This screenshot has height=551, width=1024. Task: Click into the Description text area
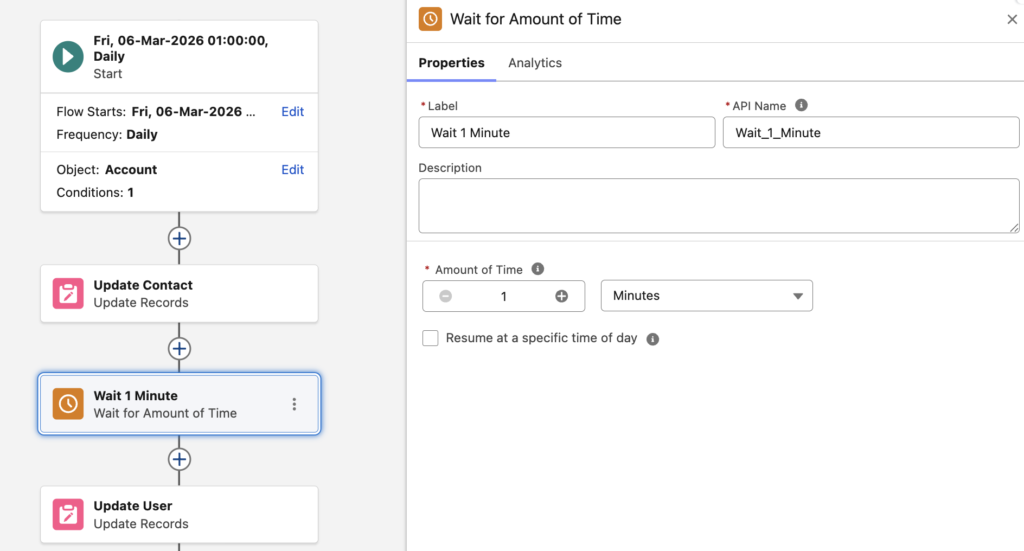(x=718, y=206)
